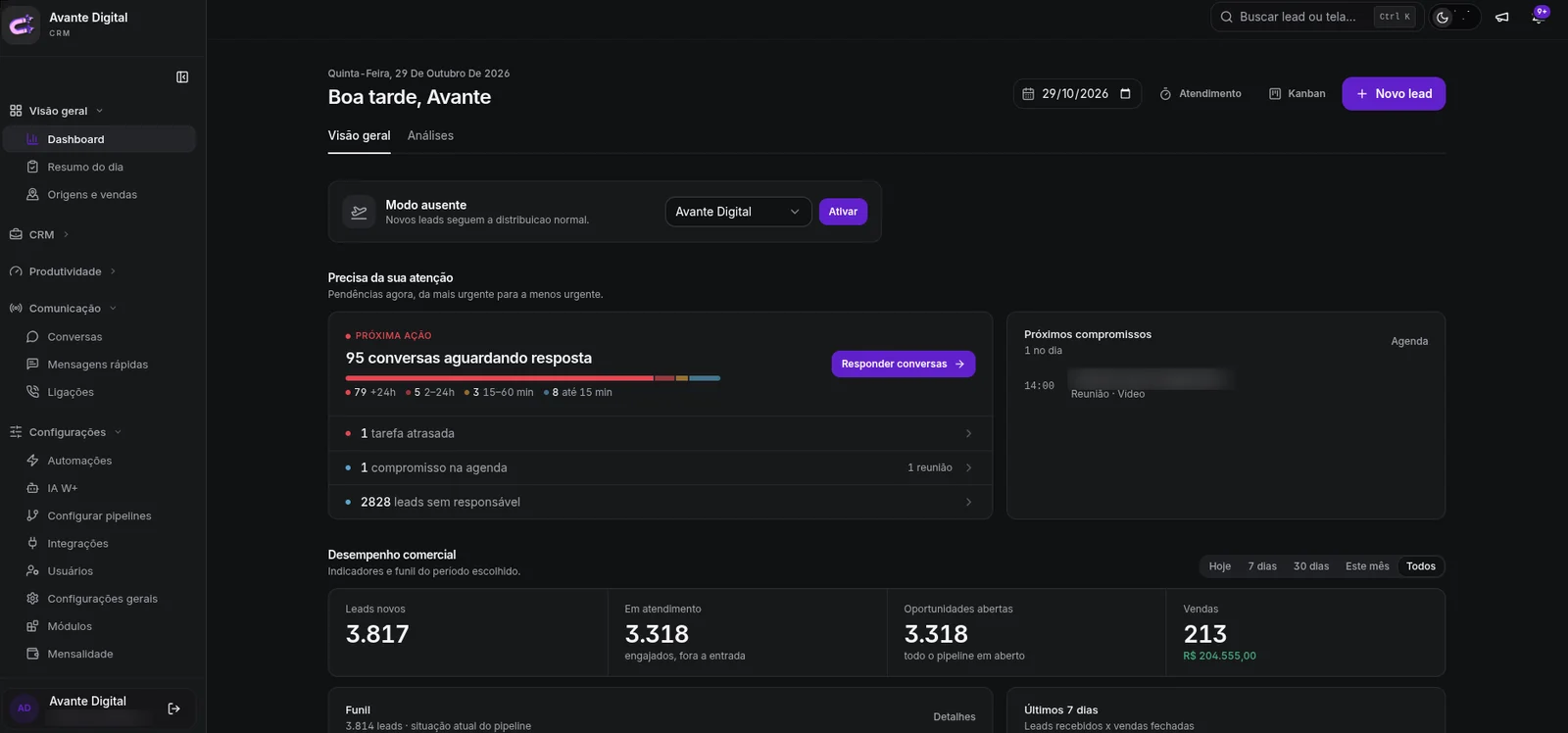1568x733 pixels.
Task: Select the Este mês period filter
Action: coord(1367,566)
